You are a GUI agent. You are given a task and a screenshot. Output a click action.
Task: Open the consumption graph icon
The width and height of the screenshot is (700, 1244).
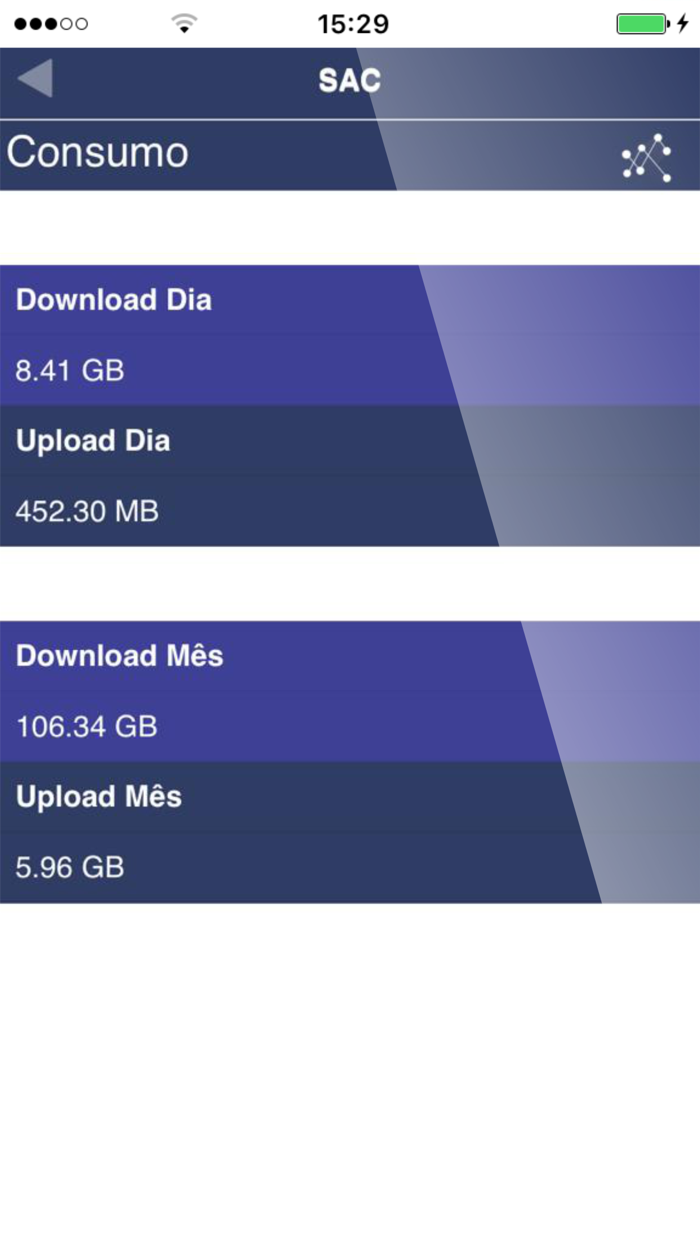click(x=646, y=158)
